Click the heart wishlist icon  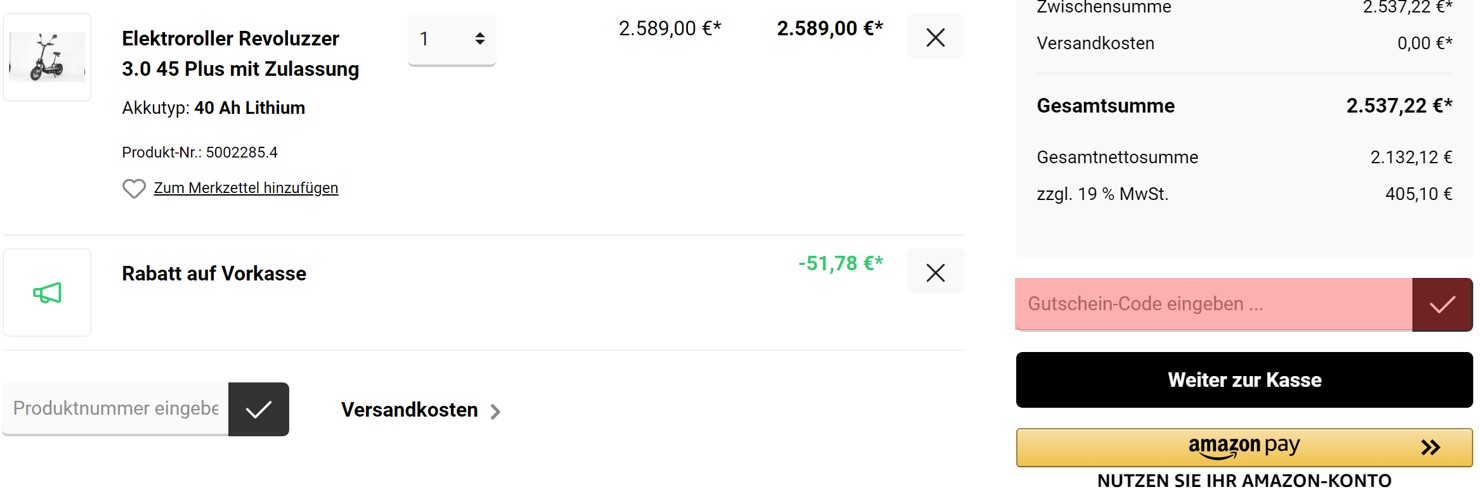tap(134, 188)
